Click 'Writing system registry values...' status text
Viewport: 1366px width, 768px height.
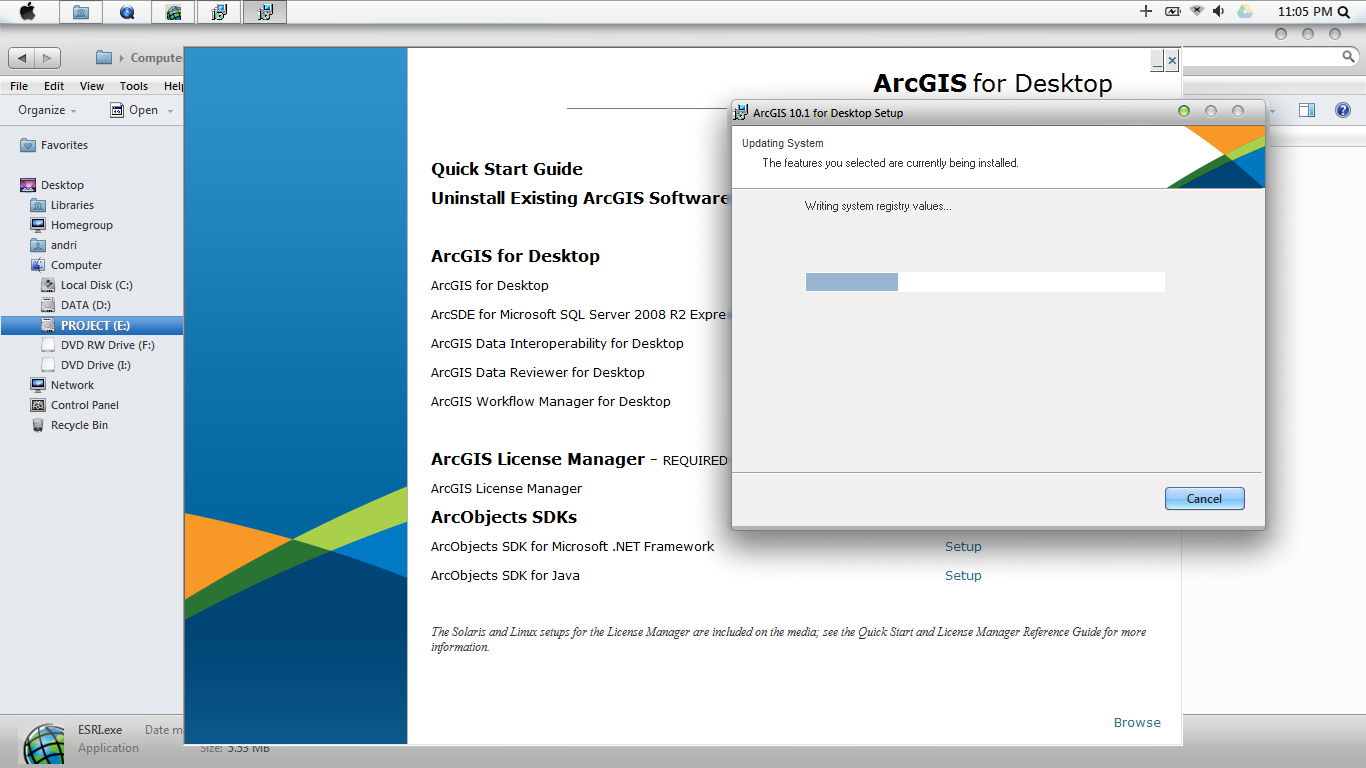[x=878, y=206]
